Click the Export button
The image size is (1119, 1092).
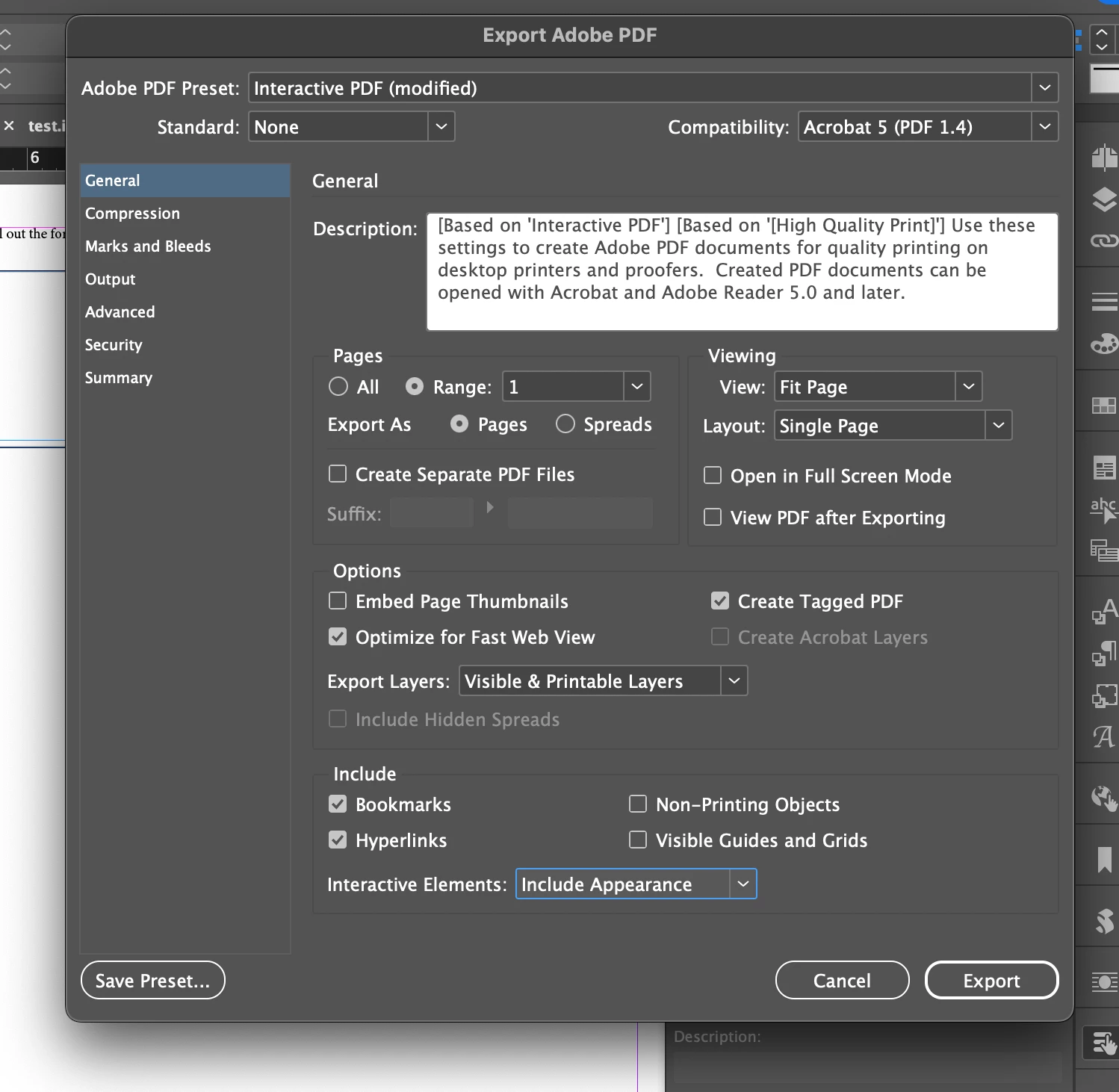tap(991, 980)
